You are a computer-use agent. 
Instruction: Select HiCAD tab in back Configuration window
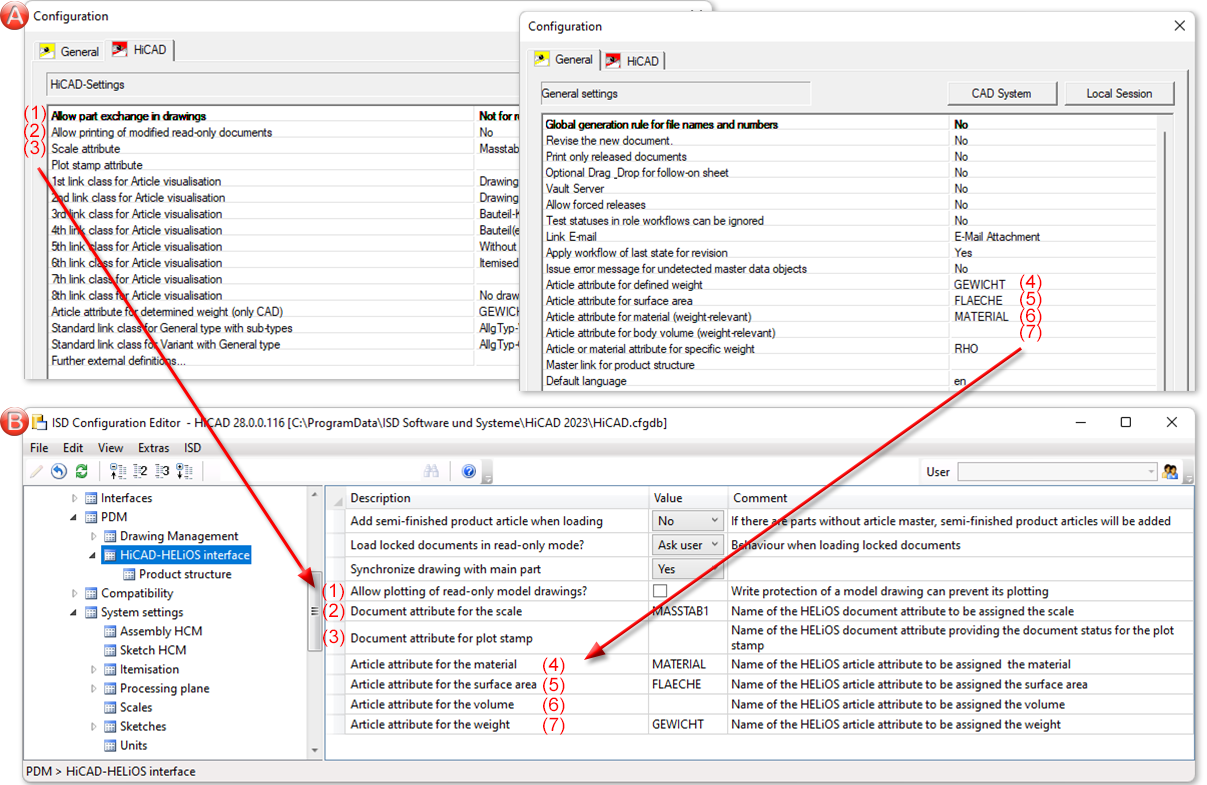point(141,49)
